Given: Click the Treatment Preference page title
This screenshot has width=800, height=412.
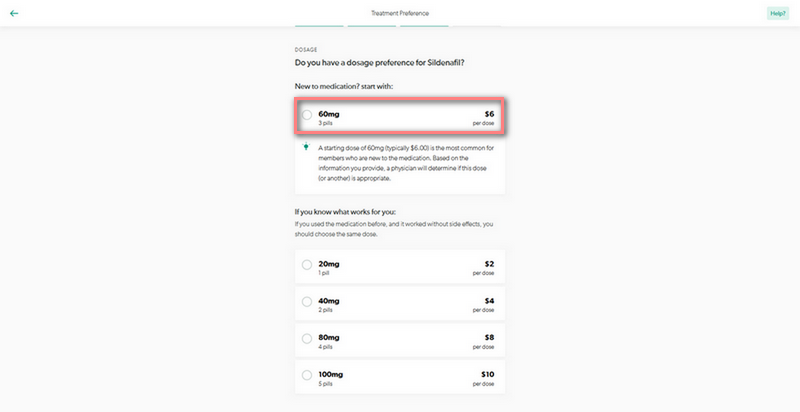Looking at the screenshot, I should click(399, 13).
